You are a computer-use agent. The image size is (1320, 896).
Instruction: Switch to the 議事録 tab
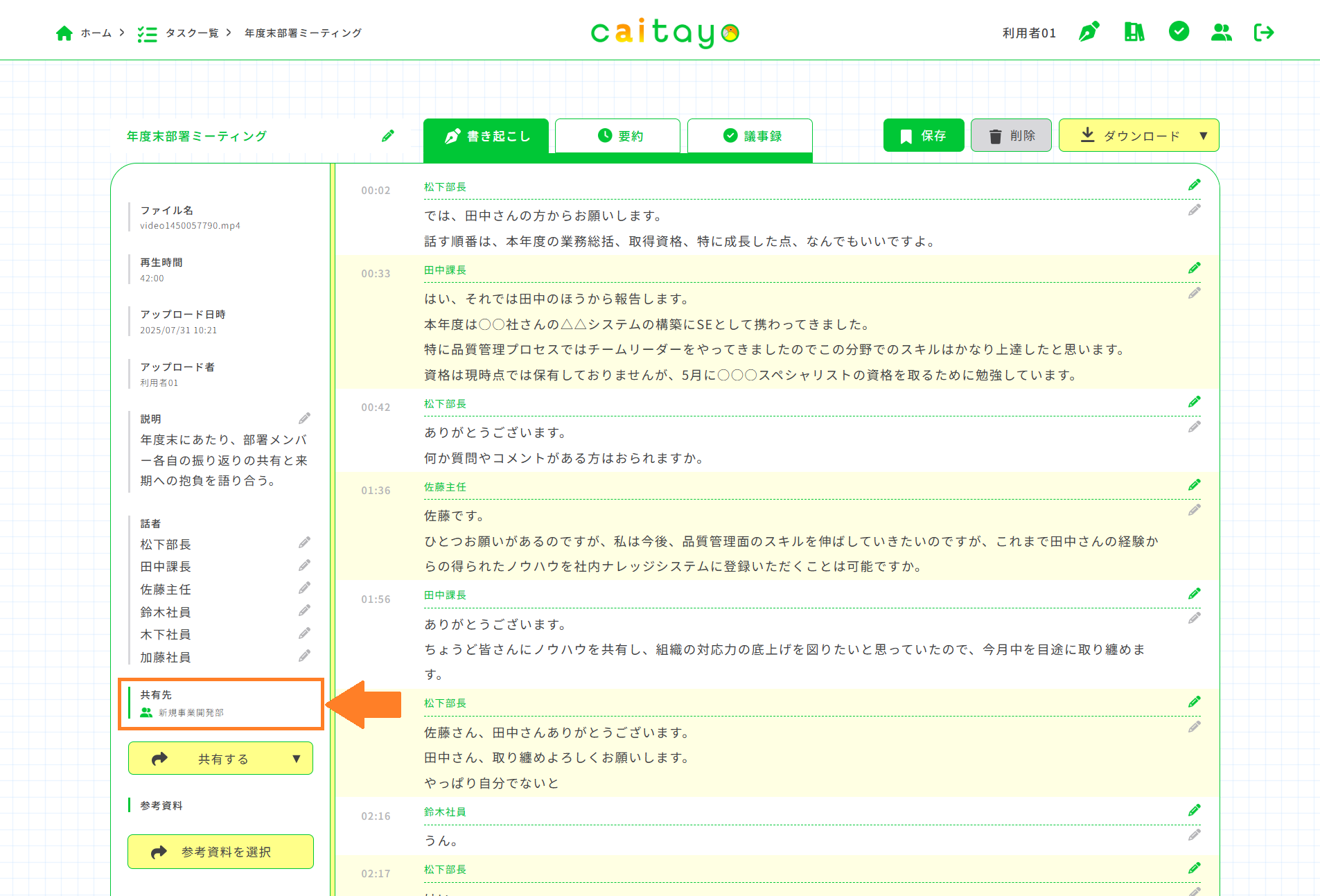click(x=749, y=136)
